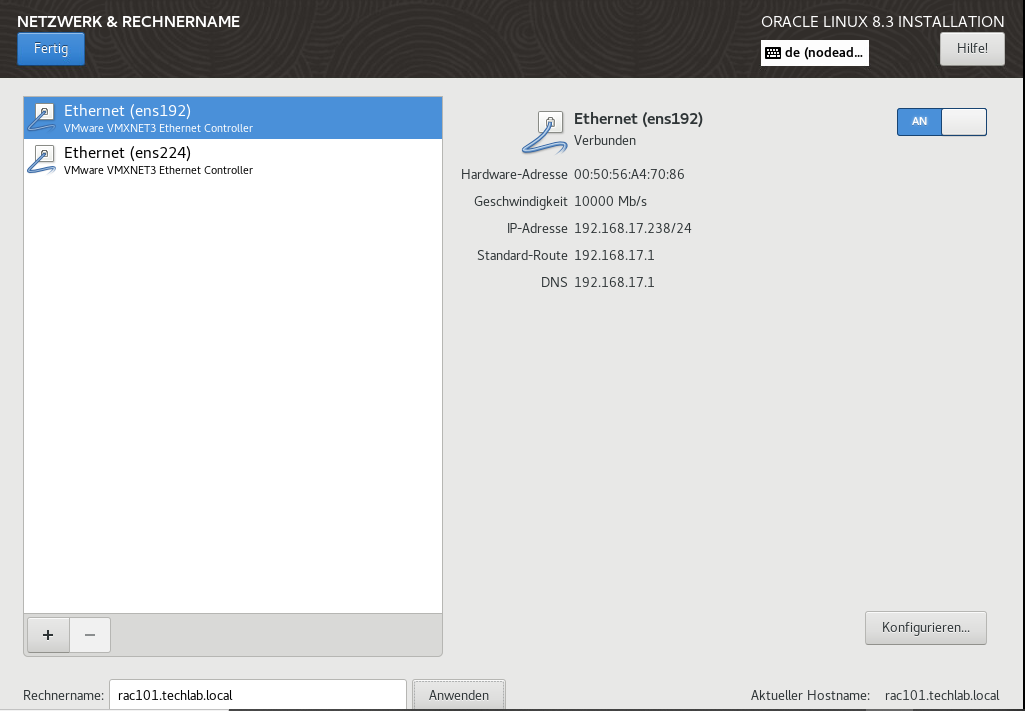Open the 'de (nodead...)' keyboard layout selector
Image resolution: width=1025 pixels, height=711 pixels.
(x=814, y=53)
